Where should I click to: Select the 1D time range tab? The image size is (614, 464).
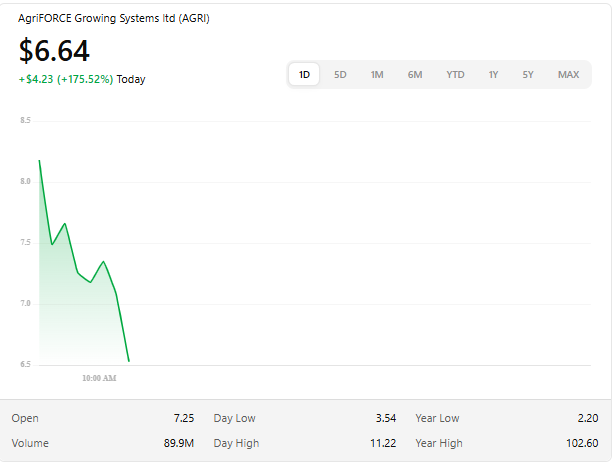[304, 74]
